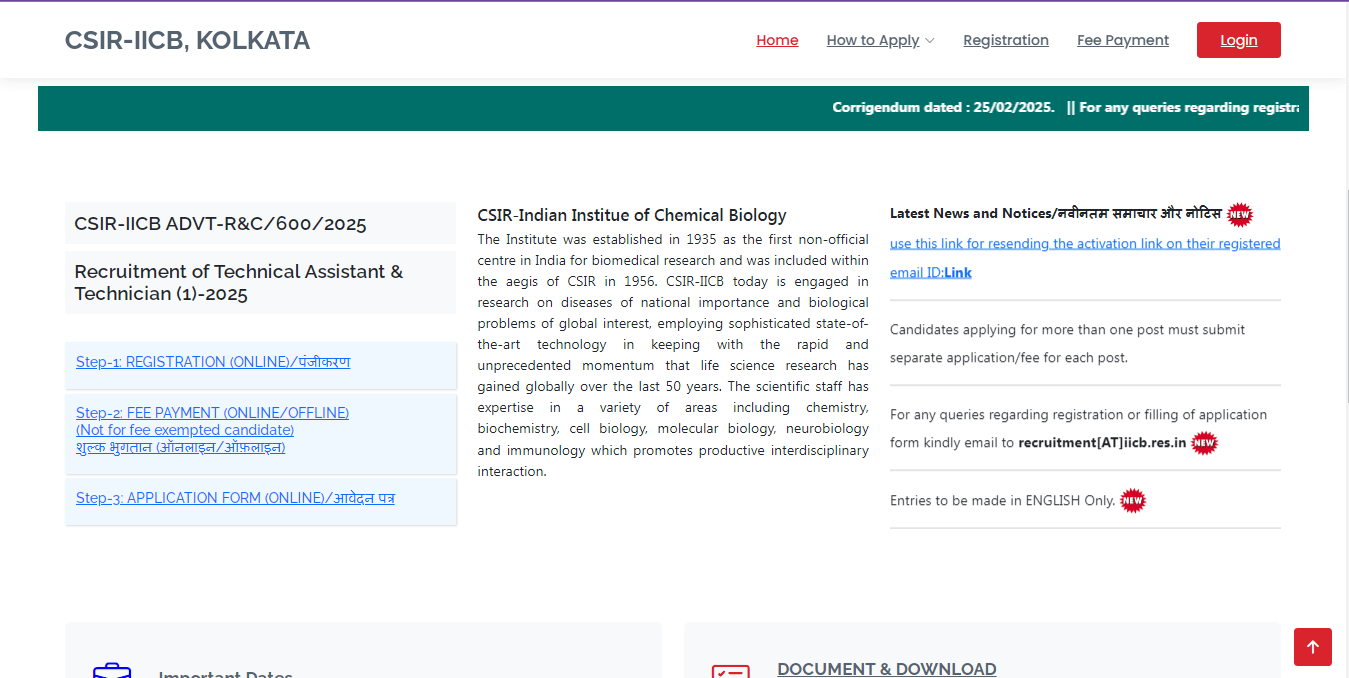Click the red document icon beside Document & Download
This screenshot has width=1349, height=678.
730,671
